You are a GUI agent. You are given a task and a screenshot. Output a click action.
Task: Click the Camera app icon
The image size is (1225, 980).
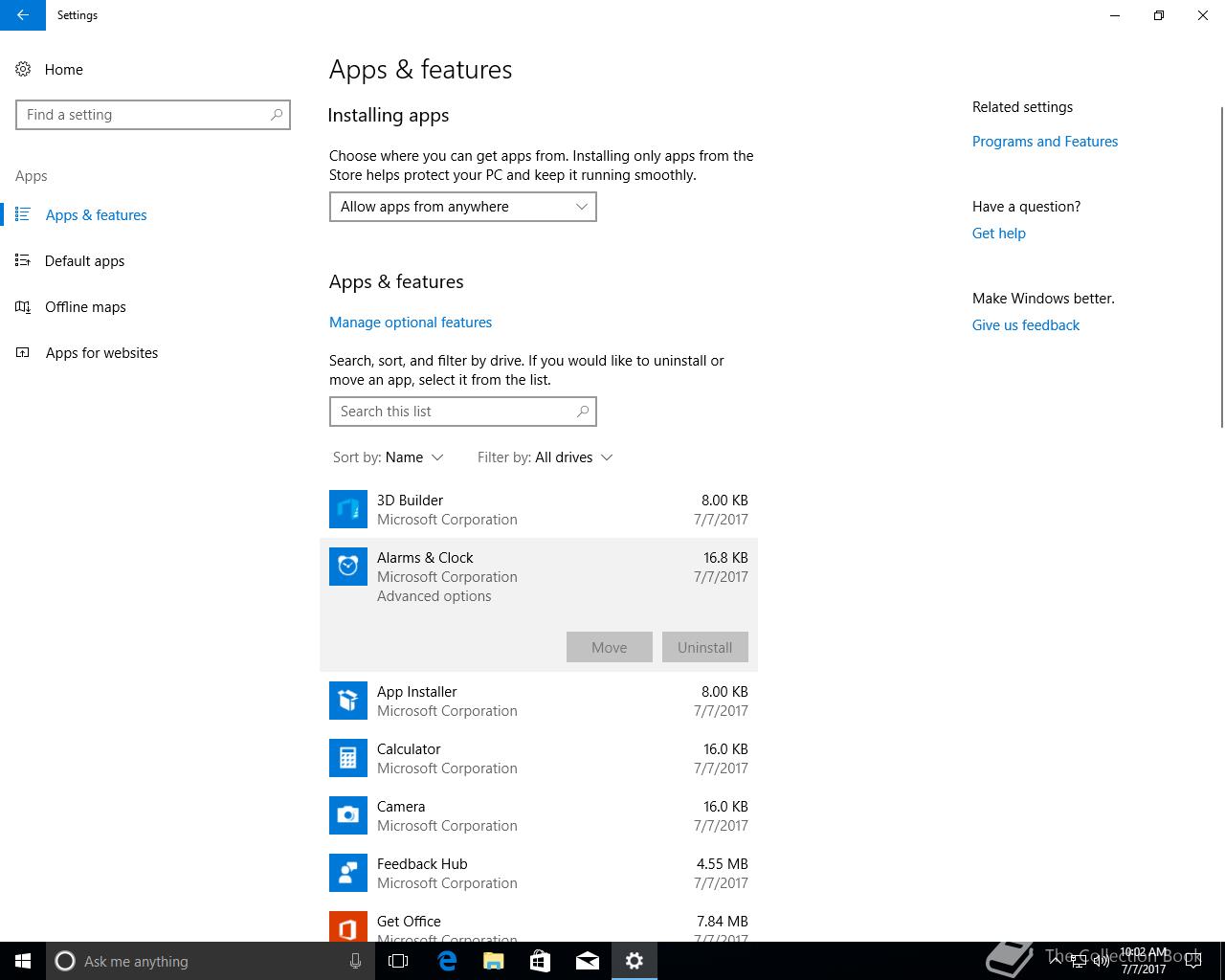[348, 815]
